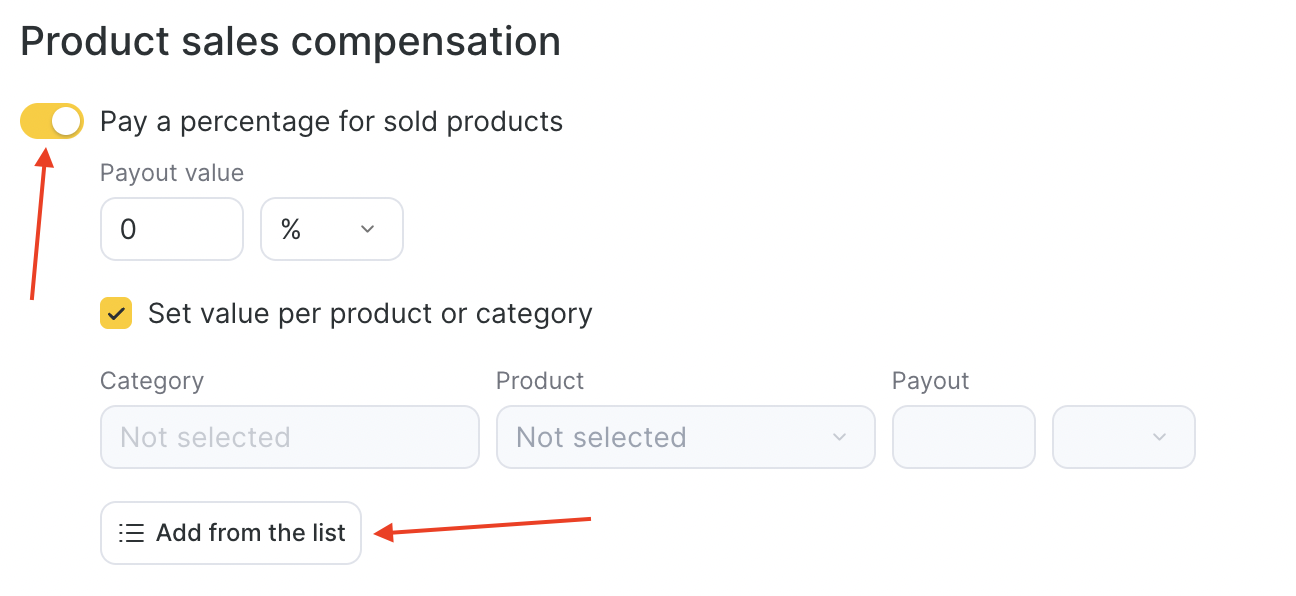Click the Set value per product or category label

pyautogui.click(x=370, y=314)
